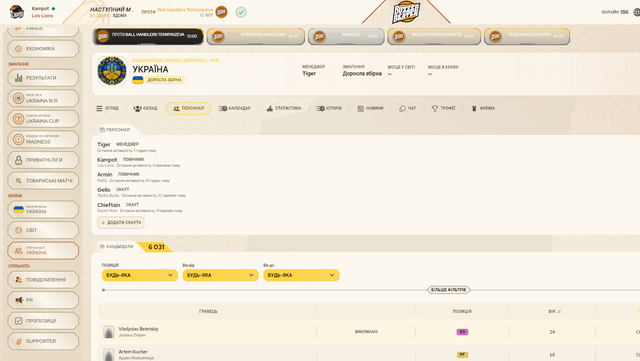Click Vladyslav Beletskiy's player portrait
This screenshot has width=640, height=361.
[109, 332]
